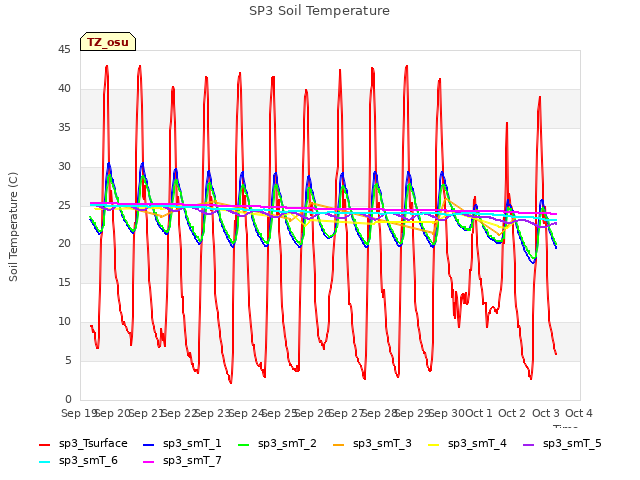
Task: Click the sp3_smT_7 legend label
Action: pyautogui.click(x=192, y=460)
